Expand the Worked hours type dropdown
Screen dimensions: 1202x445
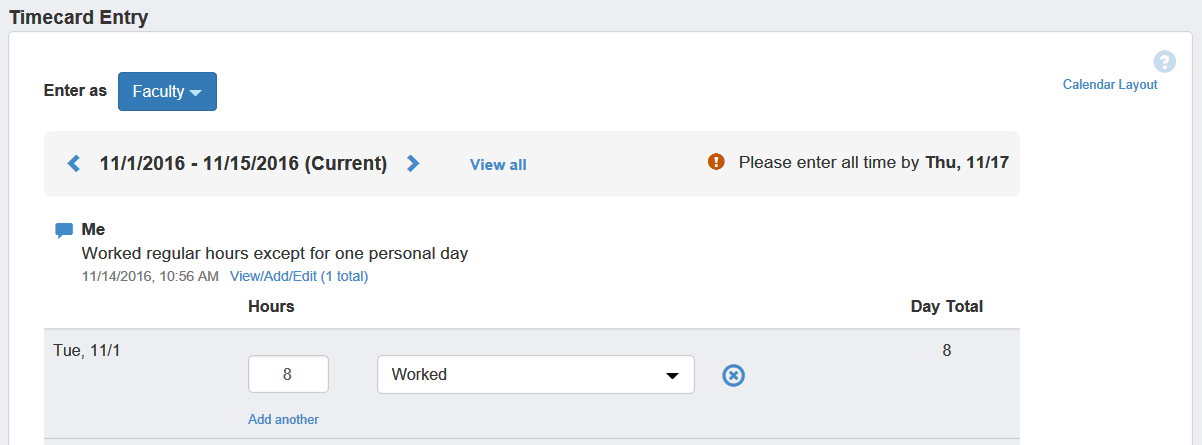point(535,375)
